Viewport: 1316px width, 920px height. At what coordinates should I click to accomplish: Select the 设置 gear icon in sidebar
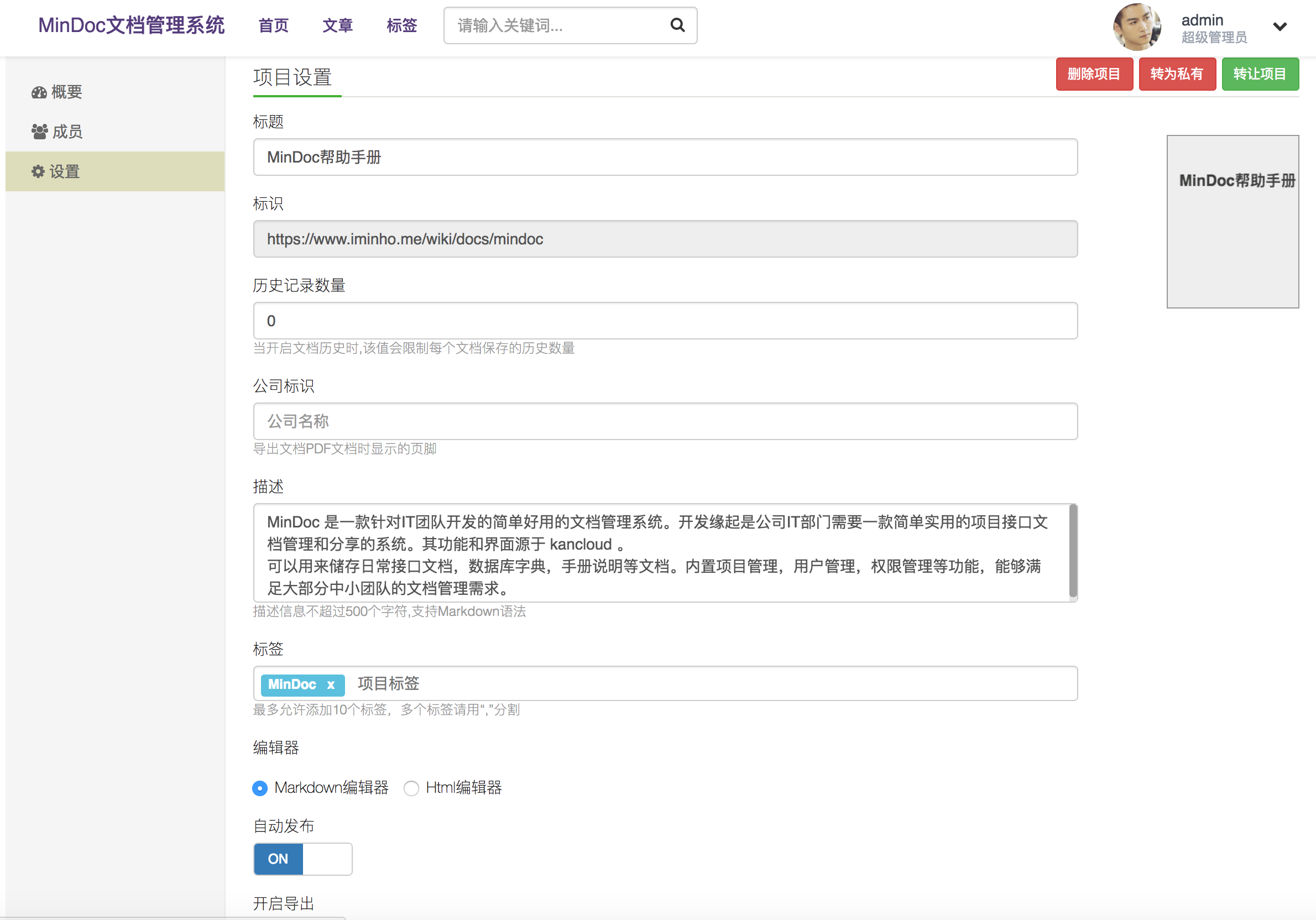click(38, 171)
